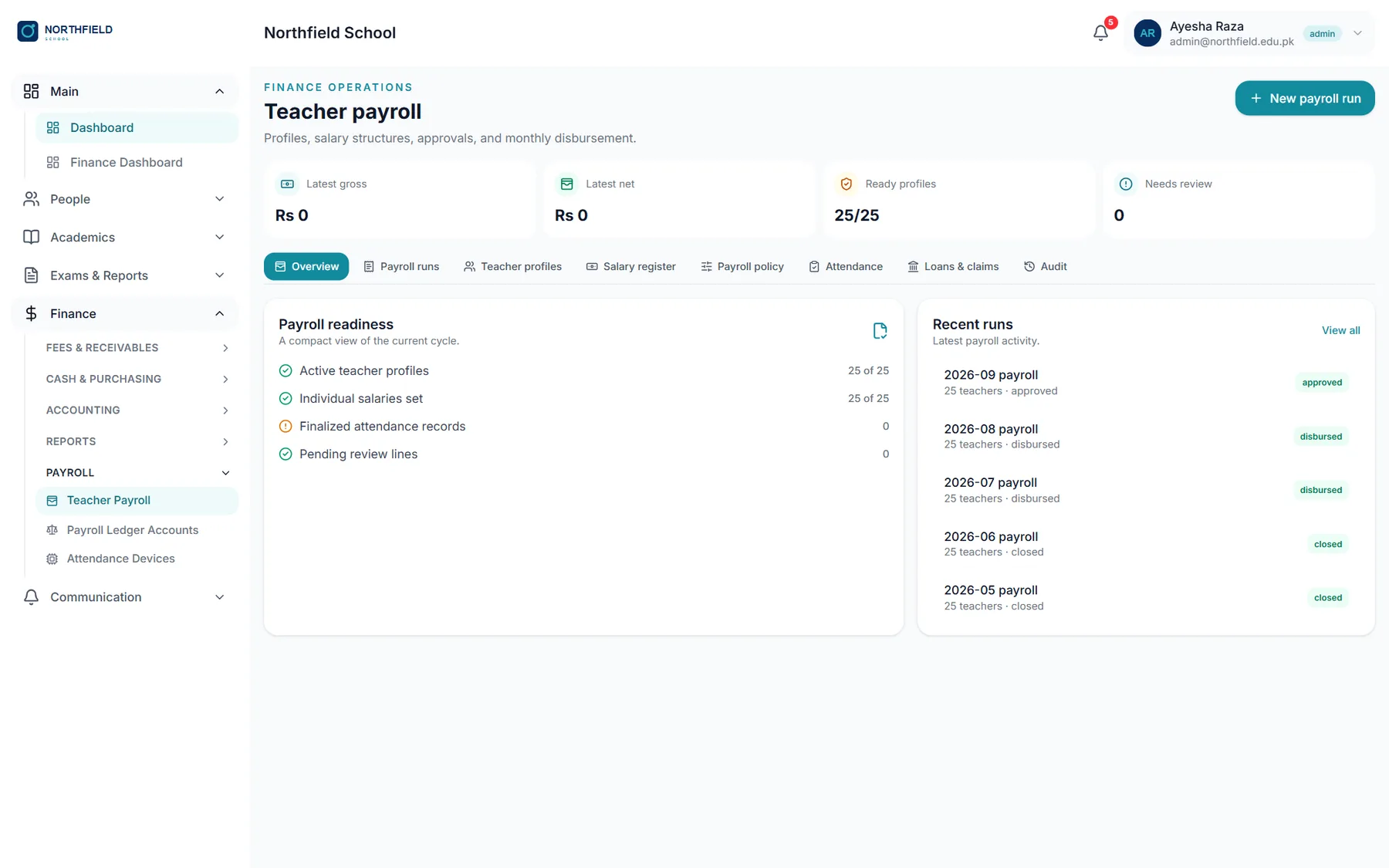The width and height of the screenshot is (1389, 868).
Task: Click the Needs review alert icon
Action: (x=1126, y=184)
